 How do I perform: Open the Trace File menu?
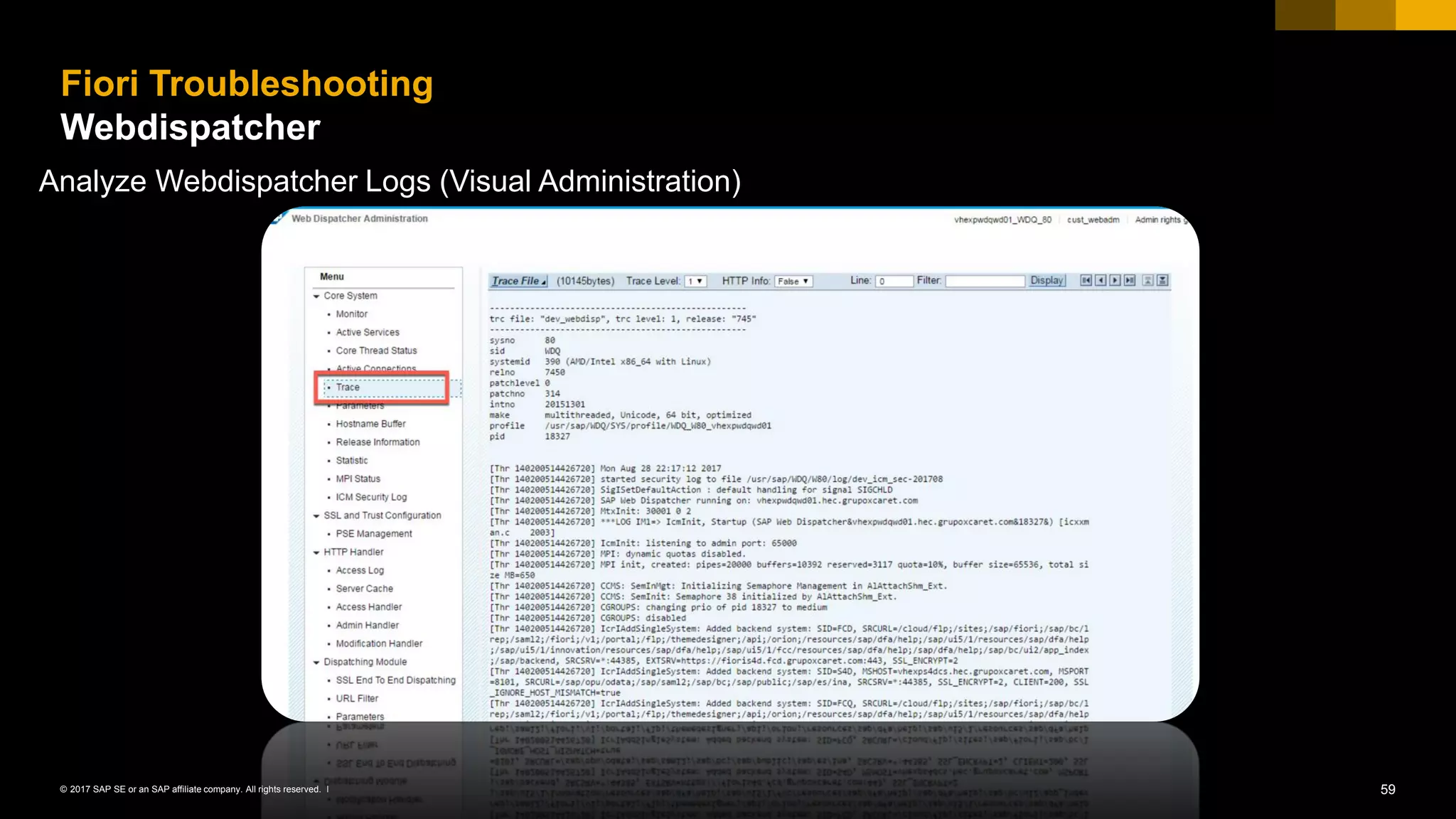point(519,281)
